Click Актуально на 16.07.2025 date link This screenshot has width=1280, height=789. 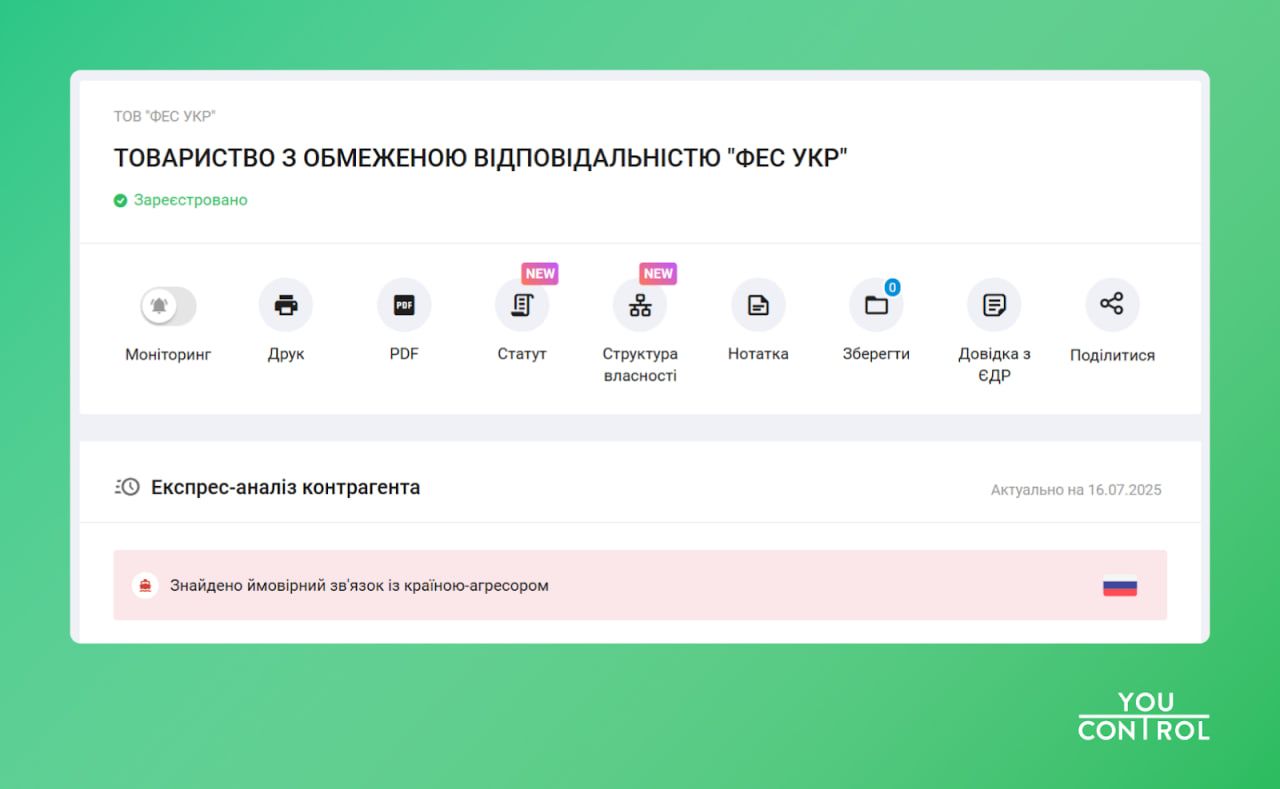[1075, 490]
